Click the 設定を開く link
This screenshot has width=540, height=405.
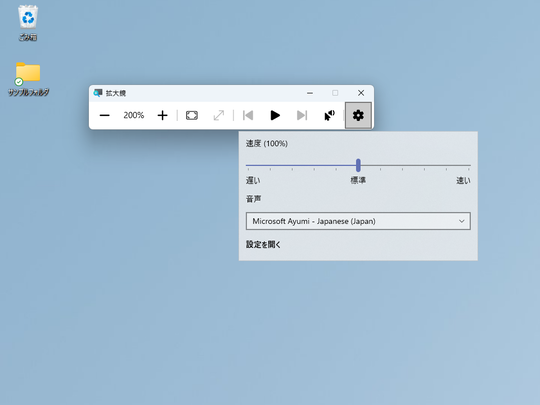pyautogui.click(x=263, y=245)
